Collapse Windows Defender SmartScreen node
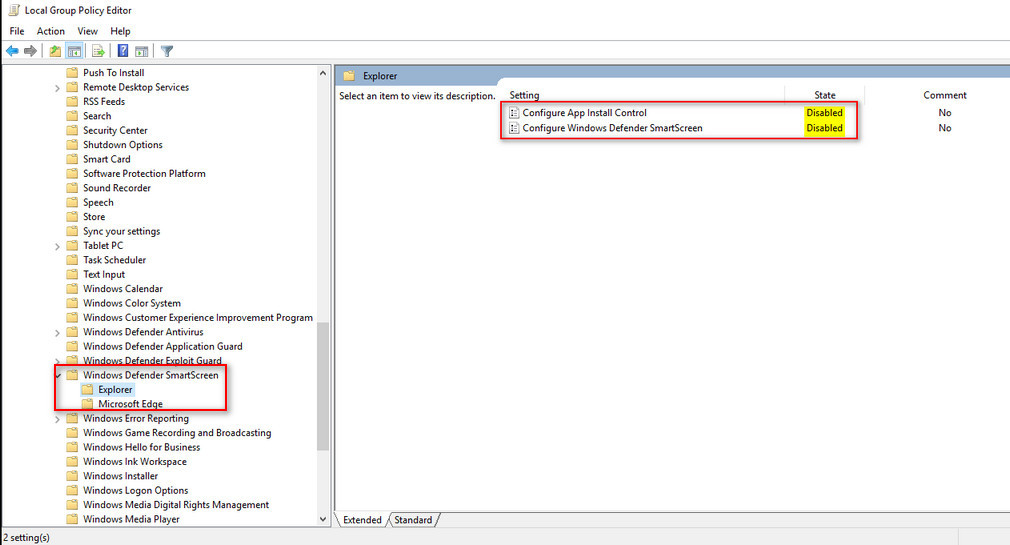Image resolution: width=1010 pixels, height=545 pixels. tap(58, 376)
